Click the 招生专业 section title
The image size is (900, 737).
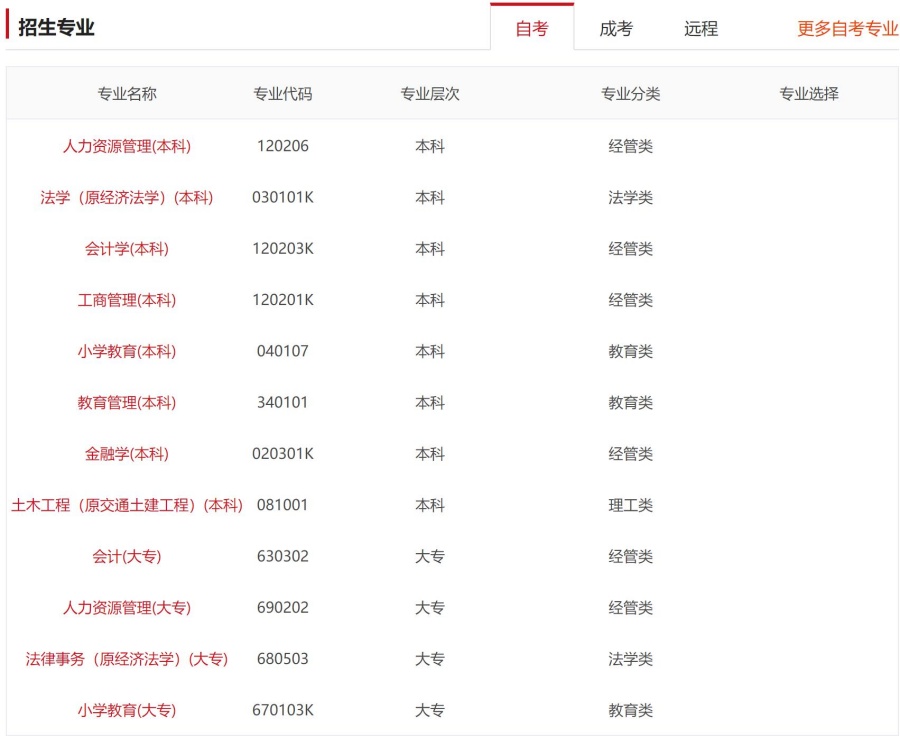pos(56,27)
